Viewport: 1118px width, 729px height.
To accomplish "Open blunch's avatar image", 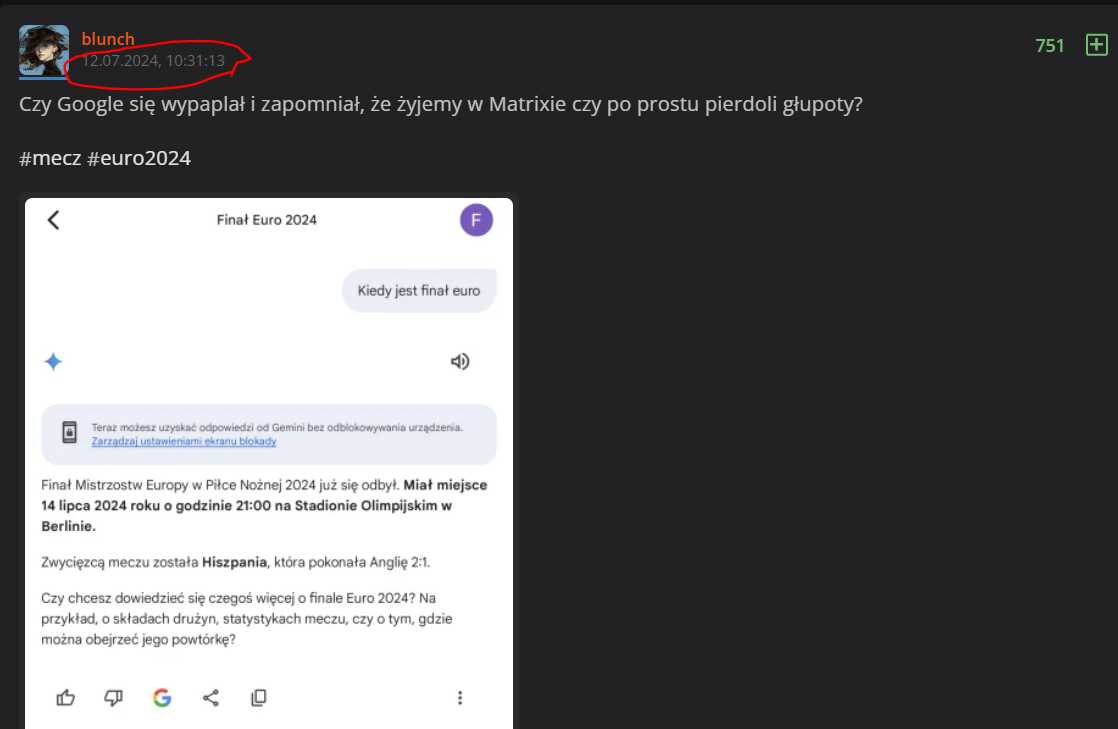I will click(44, 51).
